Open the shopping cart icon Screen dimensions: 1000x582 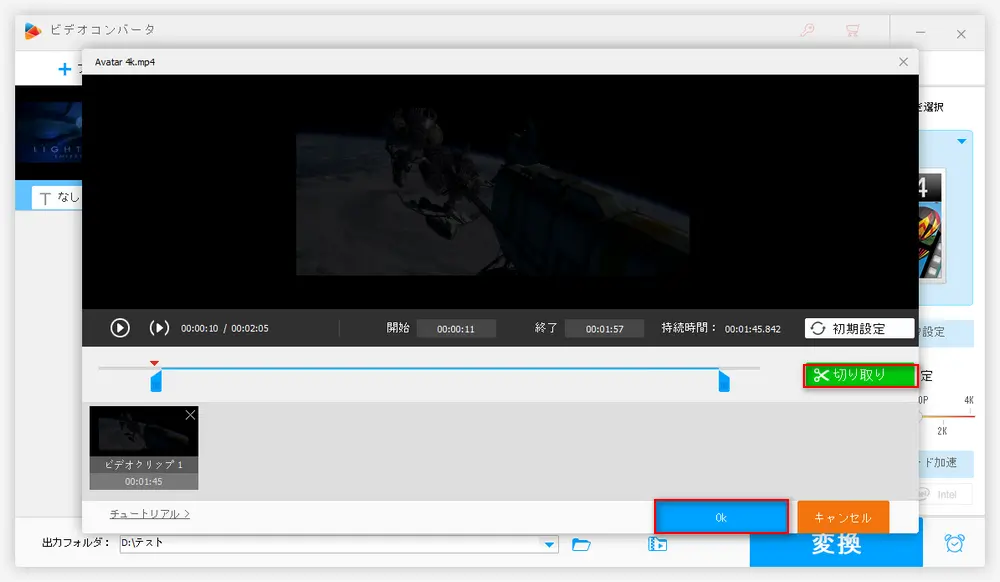(x=852, y=31)
